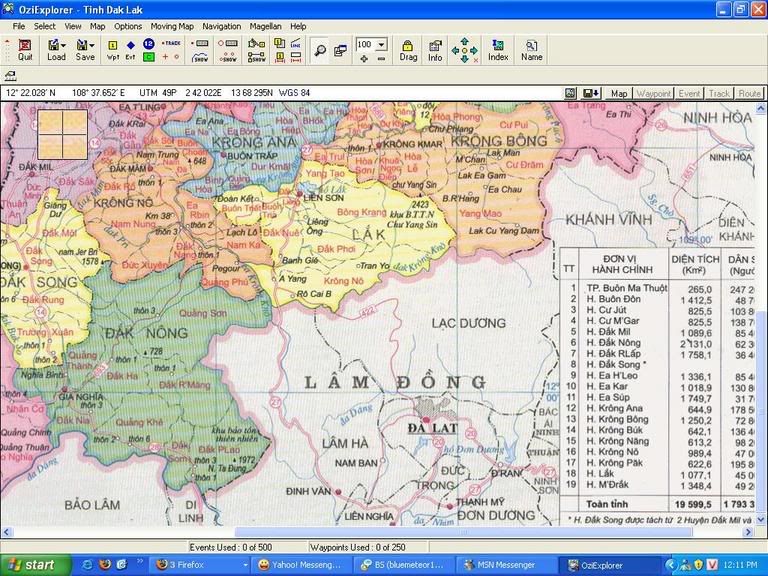Click the green C icon
The height and width of the screenshot is (576, 768).
point(148,57)
